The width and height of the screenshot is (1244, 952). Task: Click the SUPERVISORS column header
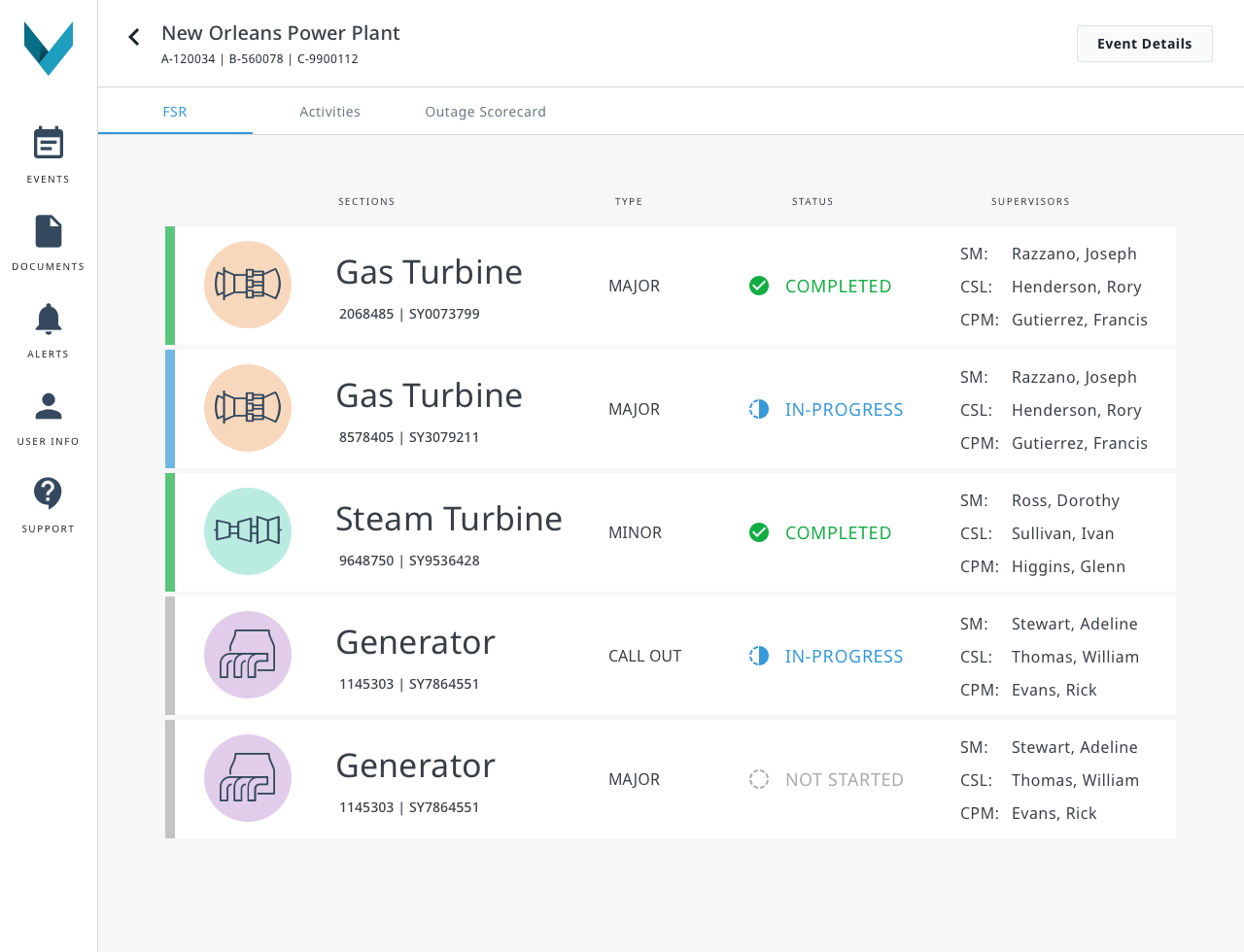pos(1030,202)
